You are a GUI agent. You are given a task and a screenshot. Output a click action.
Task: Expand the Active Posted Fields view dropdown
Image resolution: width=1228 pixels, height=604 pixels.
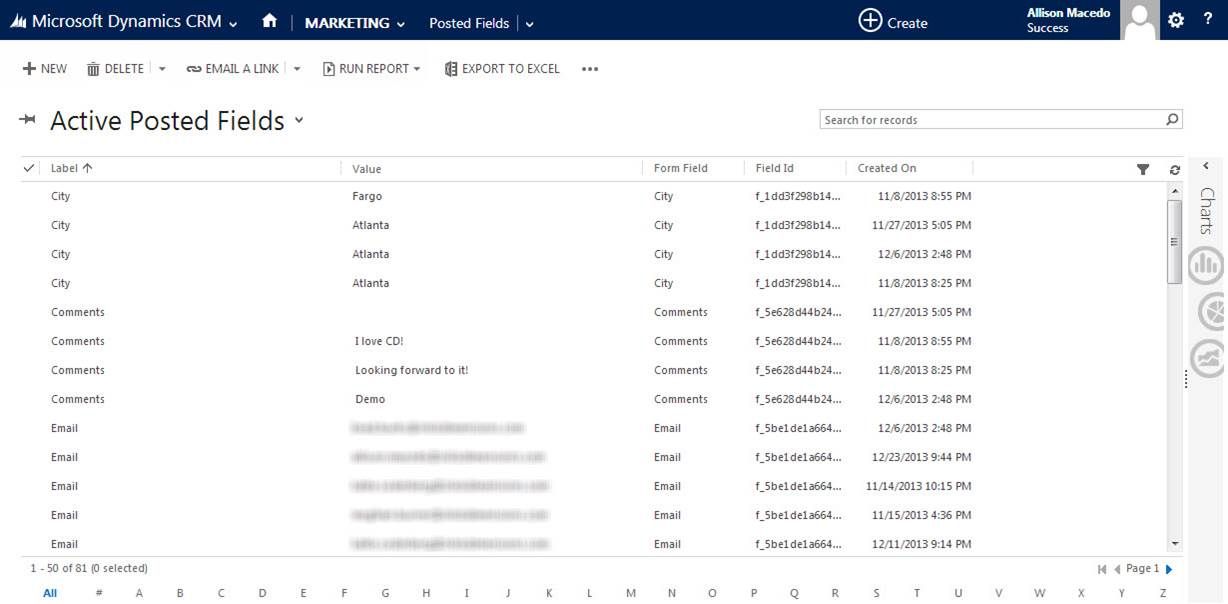click(x=298, y=121)
